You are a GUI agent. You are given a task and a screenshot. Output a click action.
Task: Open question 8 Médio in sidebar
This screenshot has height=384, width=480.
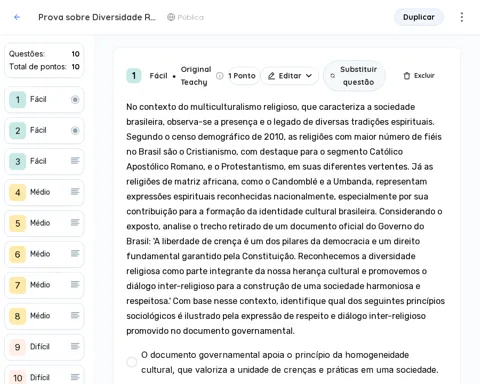point(44,316)
